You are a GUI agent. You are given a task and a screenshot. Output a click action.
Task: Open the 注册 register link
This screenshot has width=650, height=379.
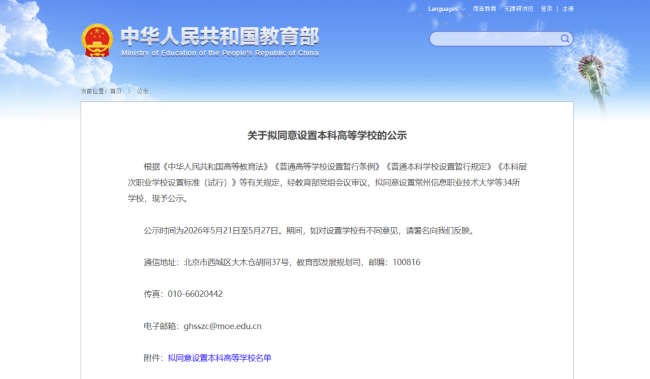pyautogui.click(x=568, y=9)
